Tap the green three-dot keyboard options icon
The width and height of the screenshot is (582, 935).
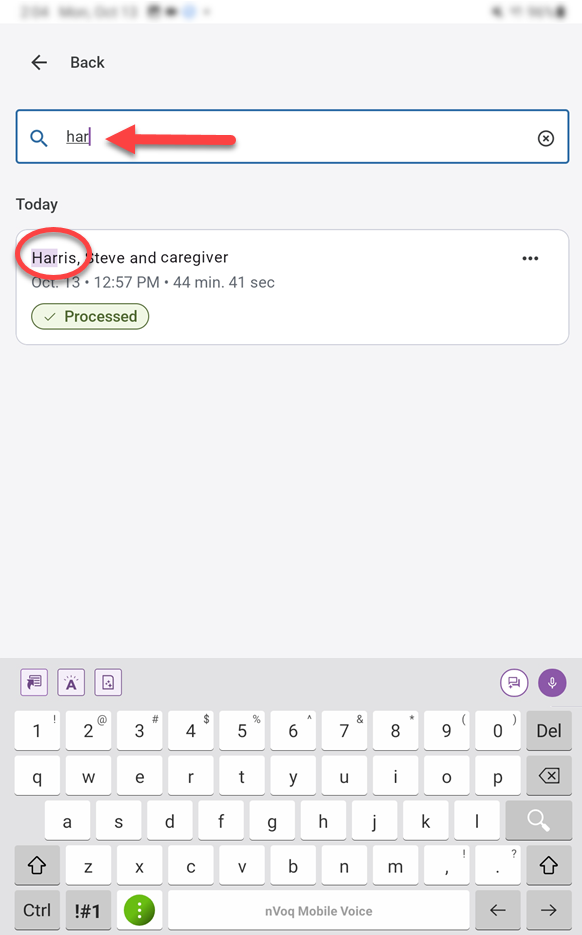click(x=140, y=910)
